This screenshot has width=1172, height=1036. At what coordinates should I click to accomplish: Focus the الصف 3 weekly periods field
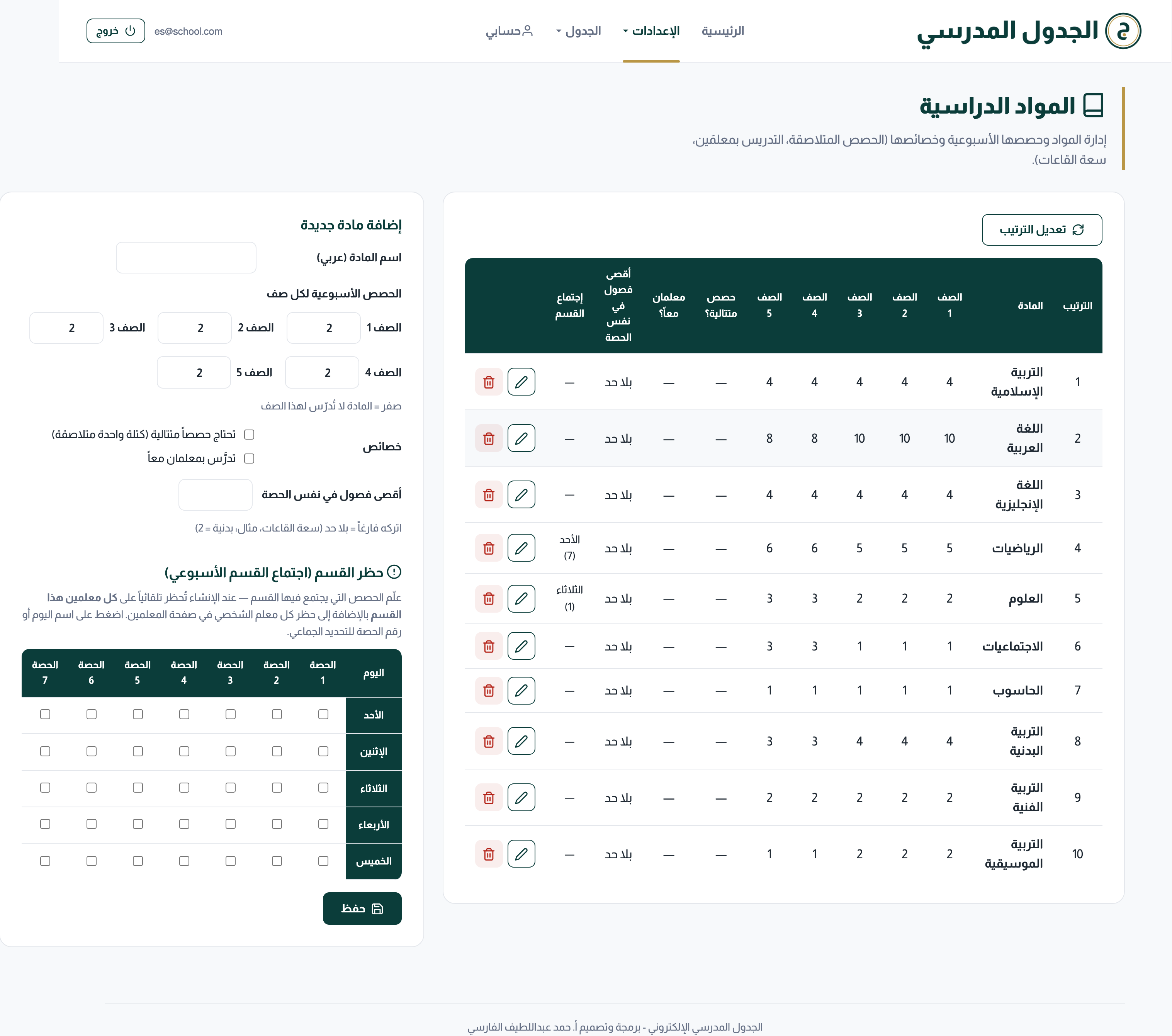[66, 328]
